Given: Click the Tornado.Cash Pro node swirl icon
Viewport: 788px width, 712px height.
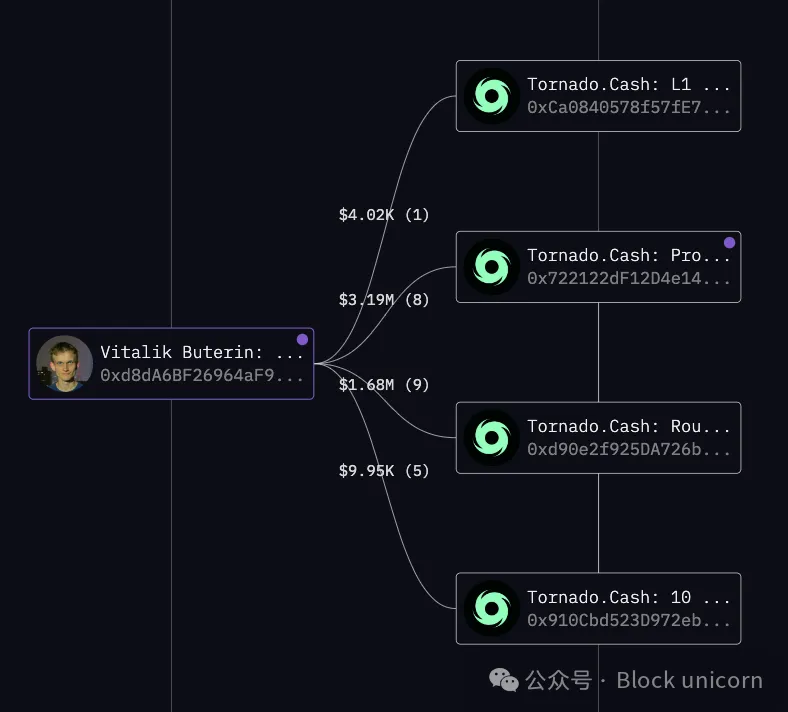Looking at the screenshot, I should pyautogui.click(x=491, y=267).
